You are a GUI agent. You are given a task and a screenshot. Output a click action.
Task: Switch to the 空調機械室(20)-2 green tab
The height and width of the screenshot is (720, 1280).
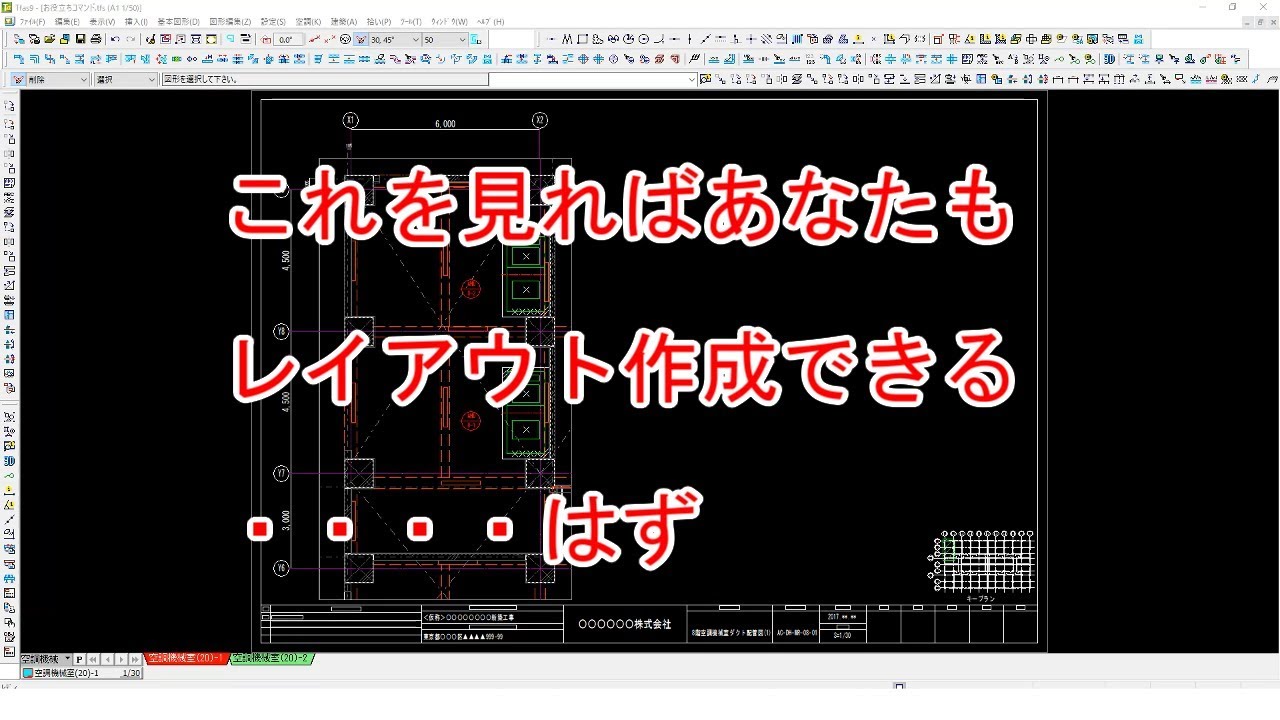(x=272, y=658)
